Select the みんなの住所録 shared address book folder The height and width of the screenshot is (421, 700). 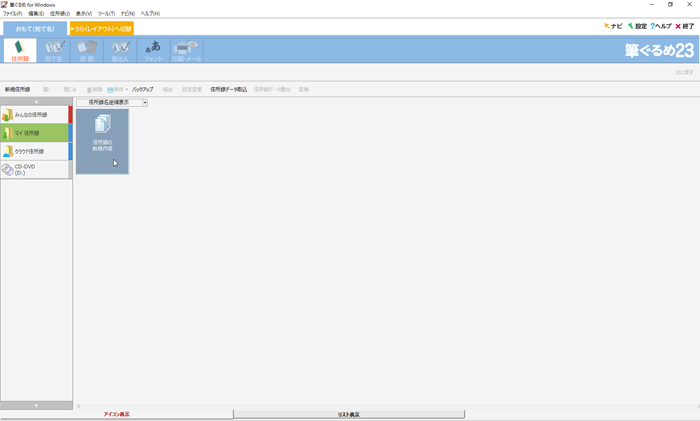(x=35, y=115)
